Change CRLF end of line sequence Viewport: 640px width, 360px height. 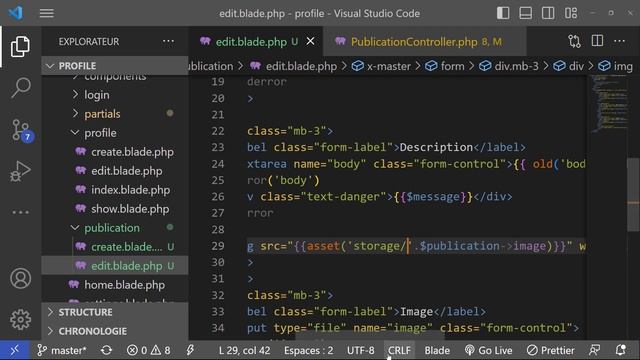[x=399, y=350]
